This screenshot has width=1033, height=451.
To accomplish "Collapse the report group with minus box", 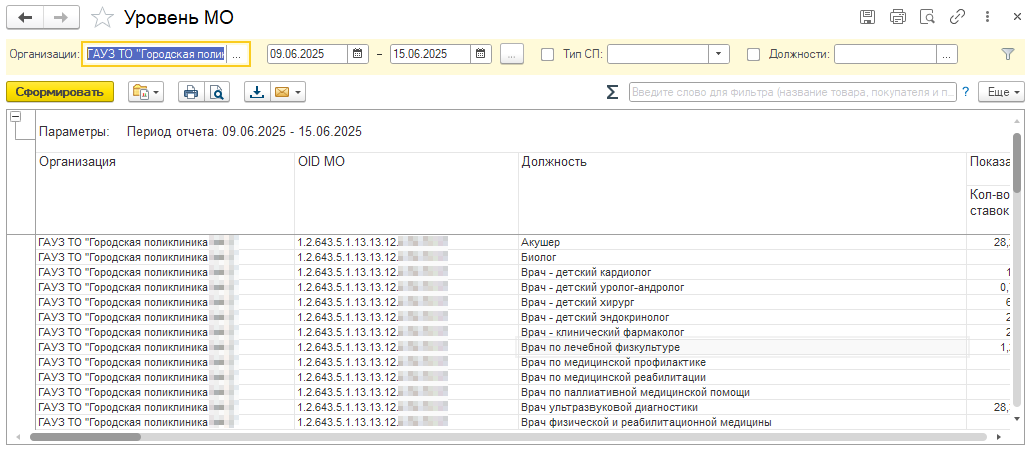I will tap(15, 117).
